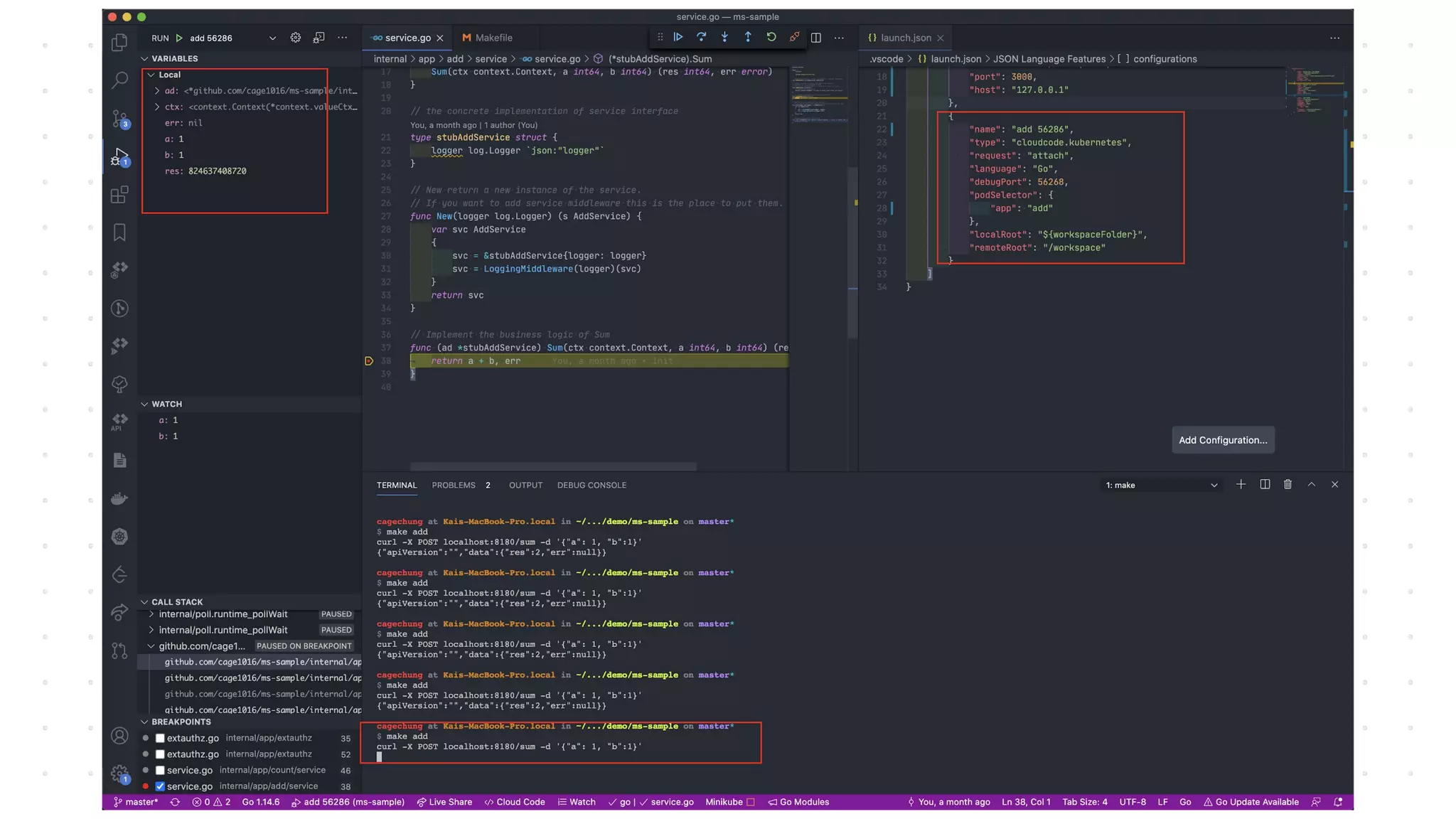Disable service.go line 38 breakpoint checkbox
Viewport: 1456px width, 819px height.
click(160, 786)
